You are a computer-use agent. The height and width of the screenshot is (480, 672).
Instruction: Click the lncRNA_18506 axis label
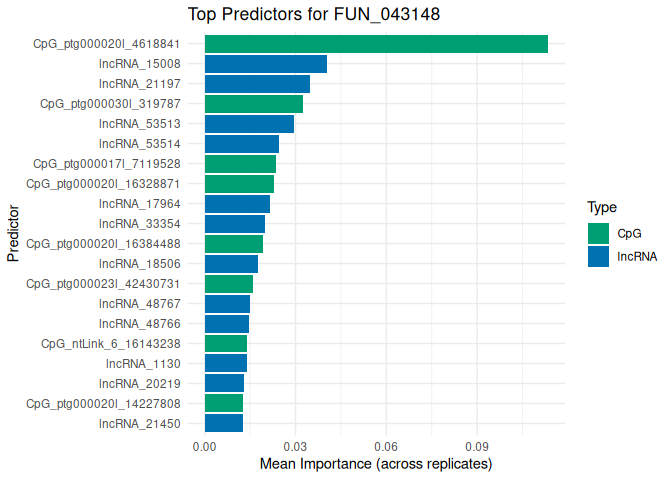[140, 264]
